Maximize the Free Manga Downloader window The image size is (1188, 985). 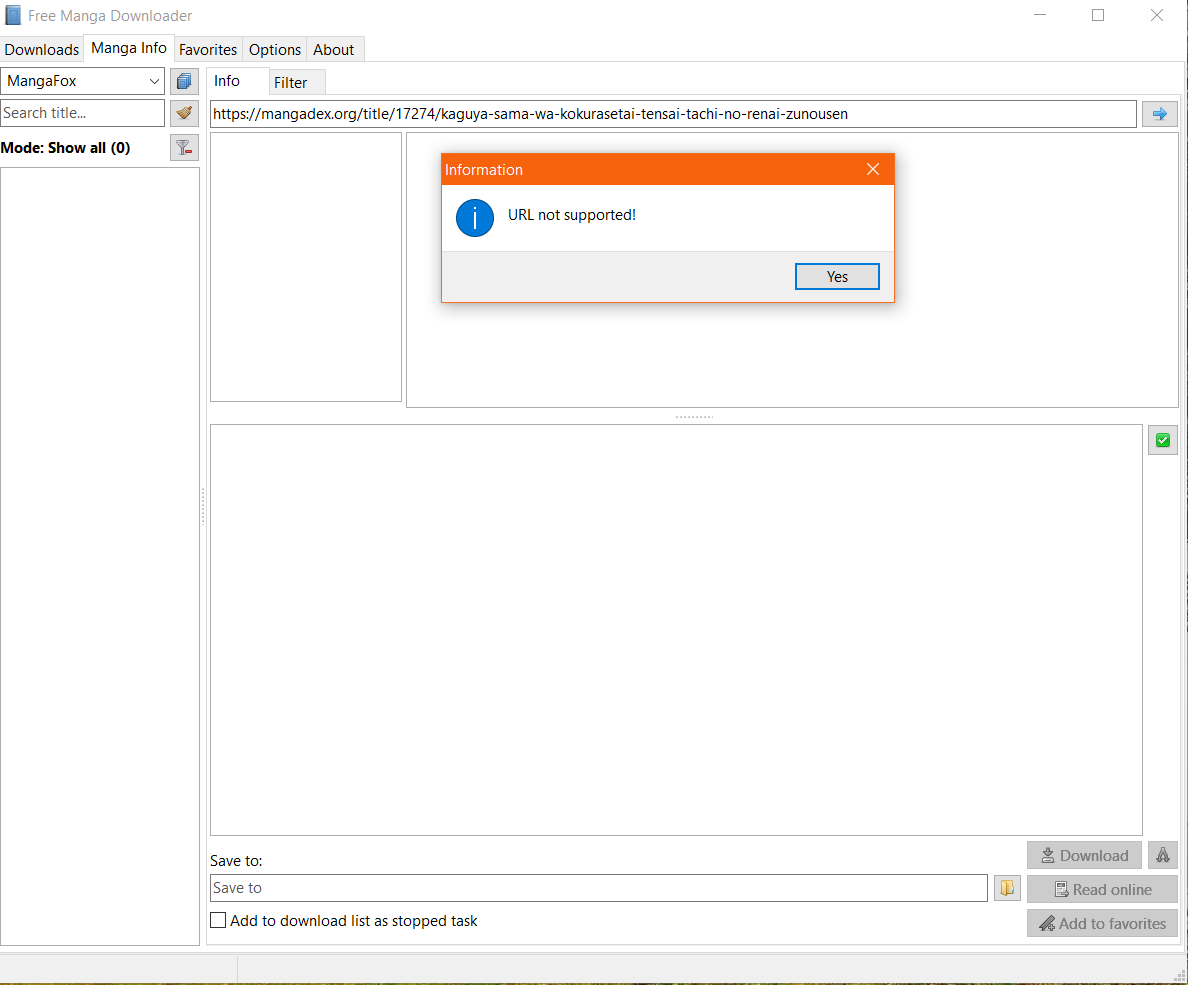click(1098, 15)
